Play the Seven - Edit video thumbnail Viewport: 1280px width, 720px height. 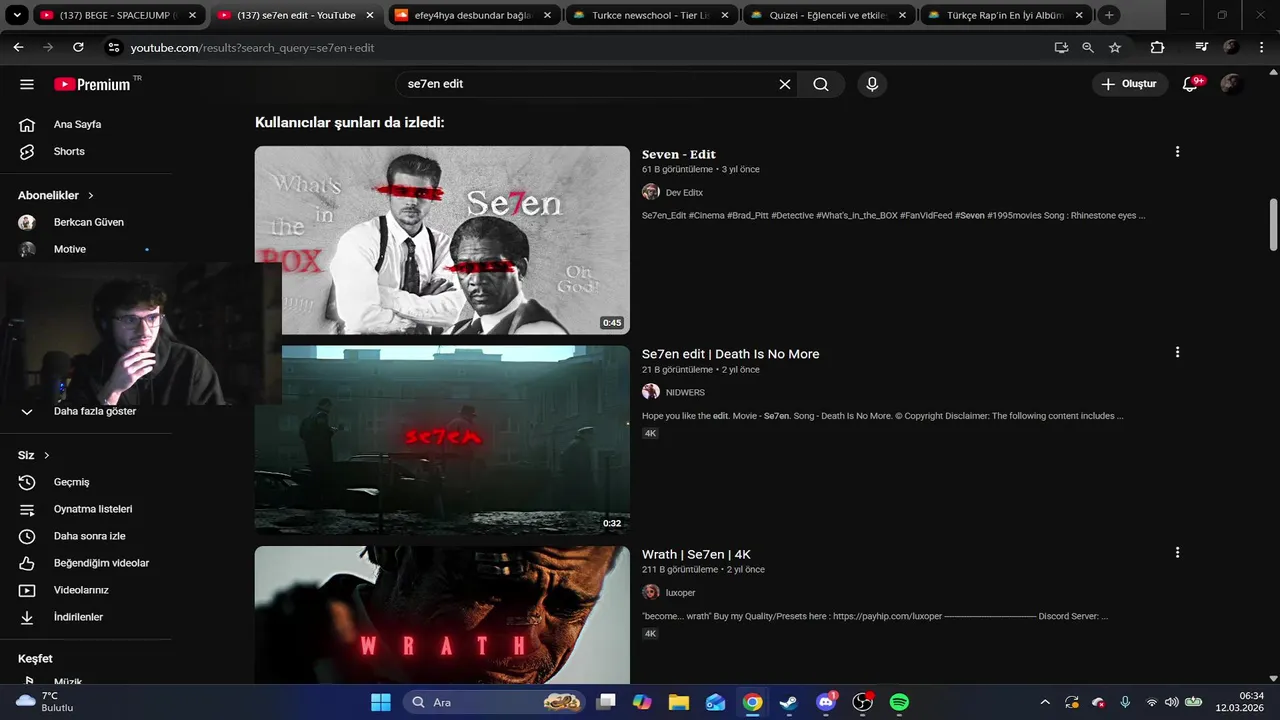coord(442,240)
